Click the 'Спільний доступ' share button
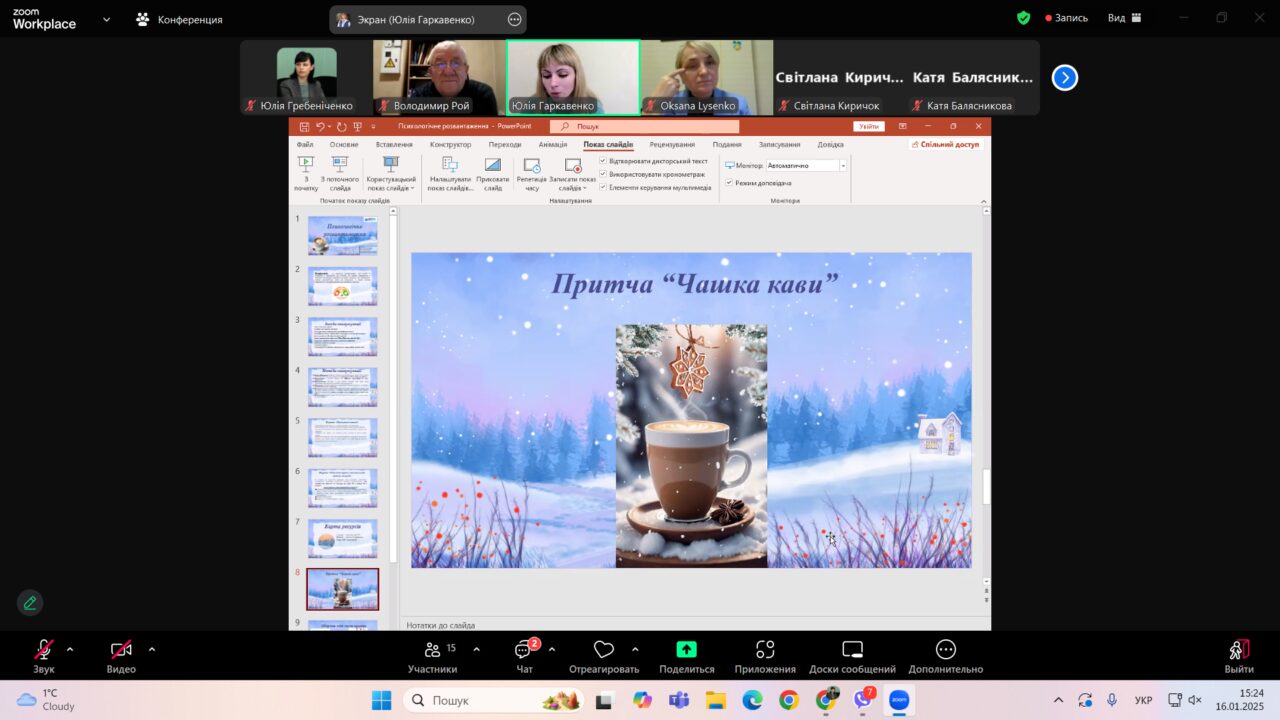The image size is (1280, 720). [947, 144]
